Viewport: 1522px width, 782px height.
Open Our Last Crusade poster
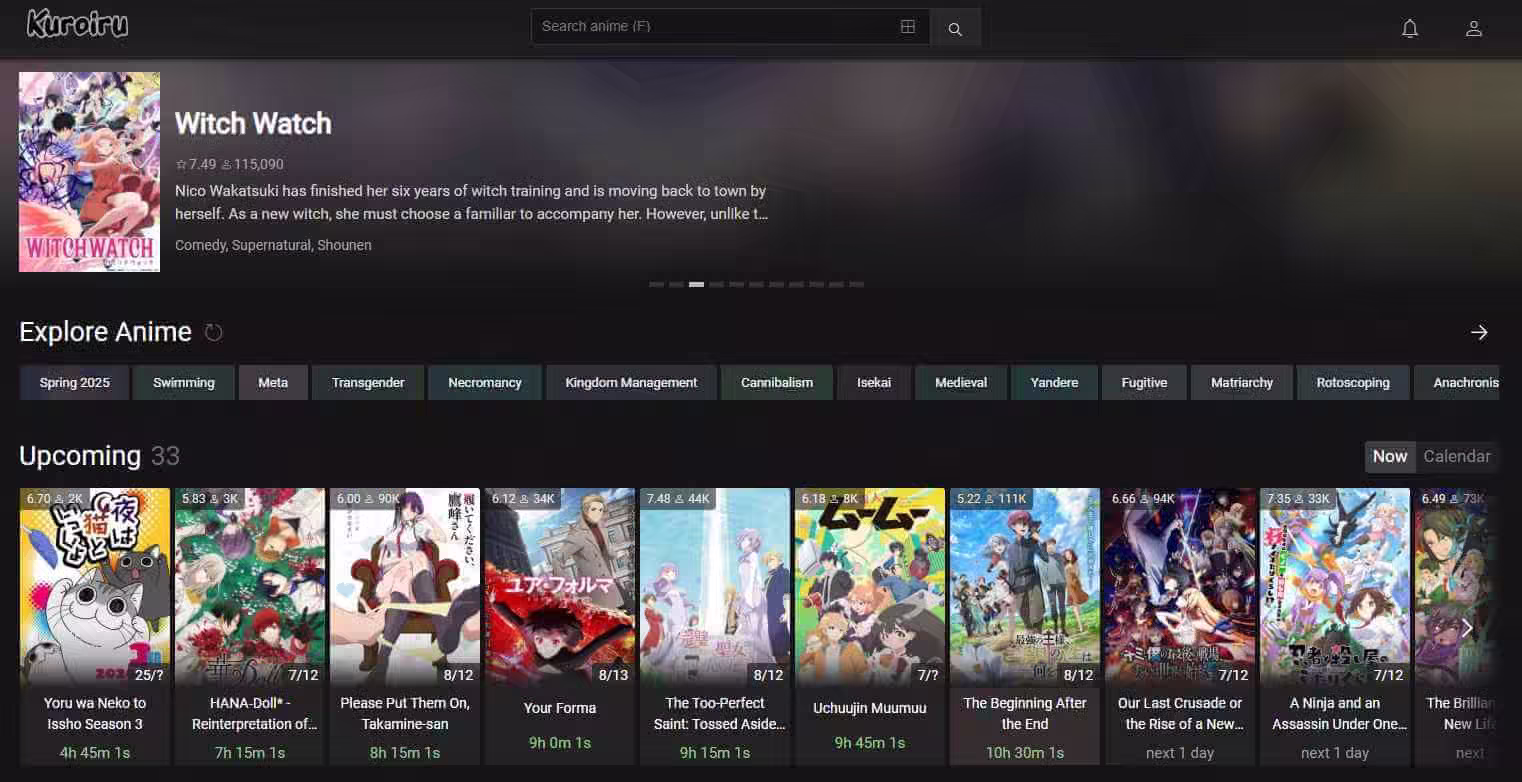click(x=1180, y=587)
